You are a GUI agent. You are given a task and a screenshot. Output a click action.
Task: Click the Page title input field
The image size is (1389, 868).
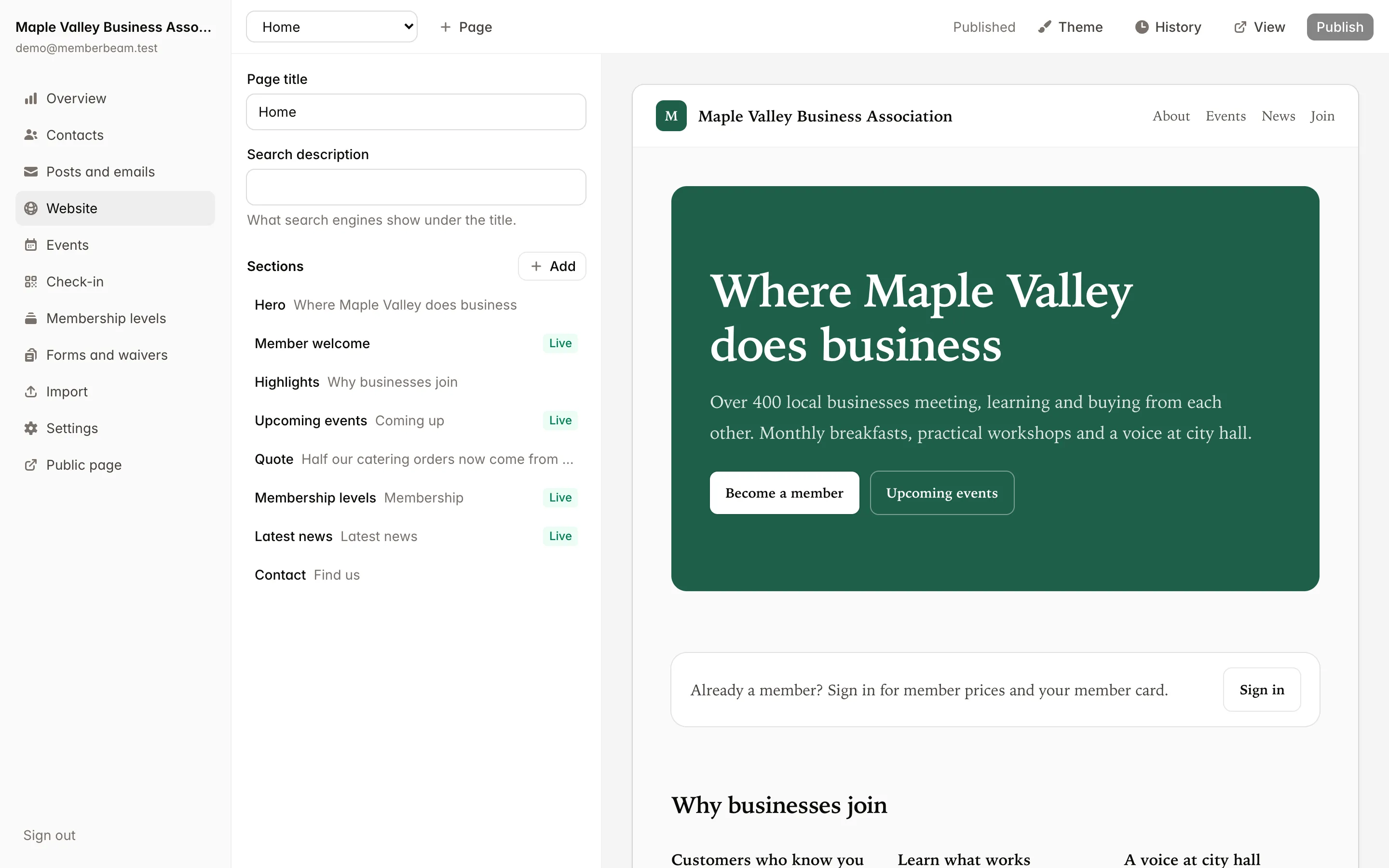[x=416, y=112]
